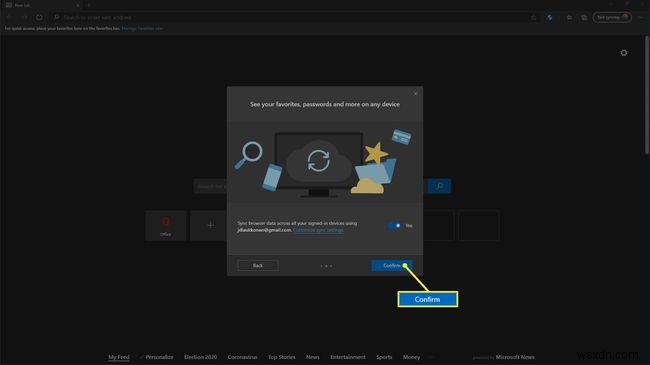Click the Not syncing profile button

point(612,17)
